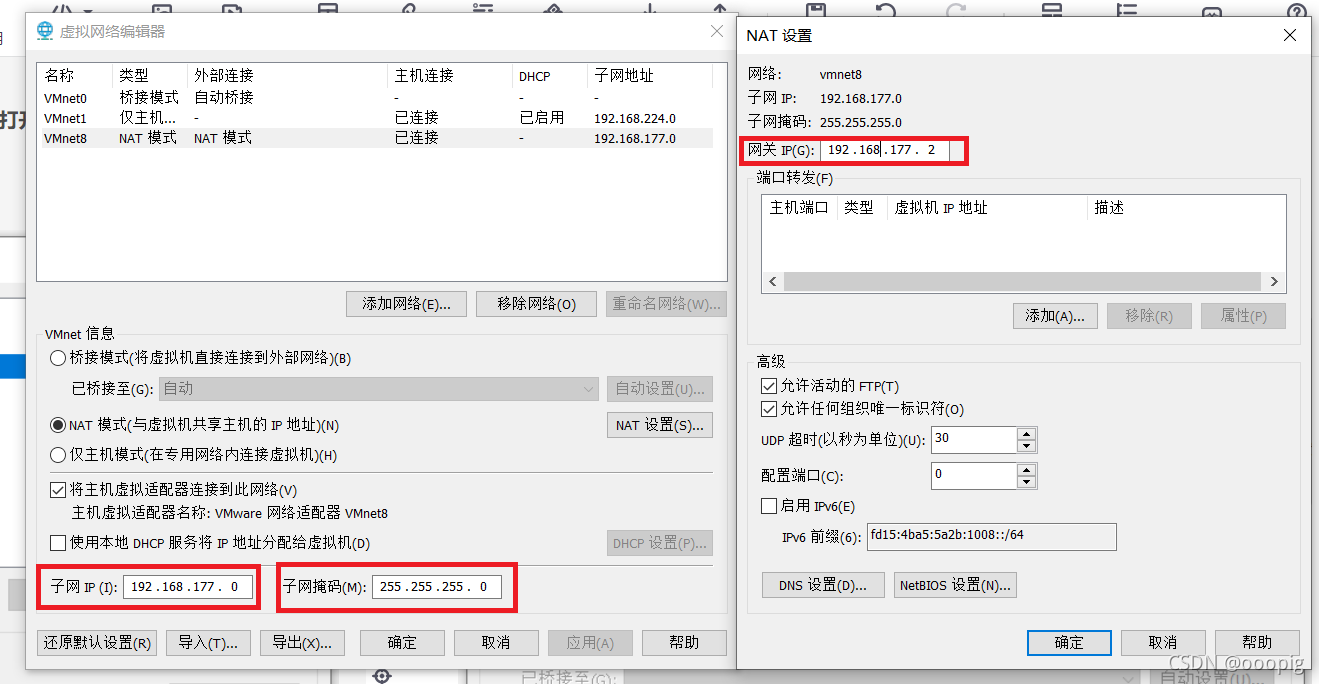Cancel the virtual network editor dialog

[496, 642]
